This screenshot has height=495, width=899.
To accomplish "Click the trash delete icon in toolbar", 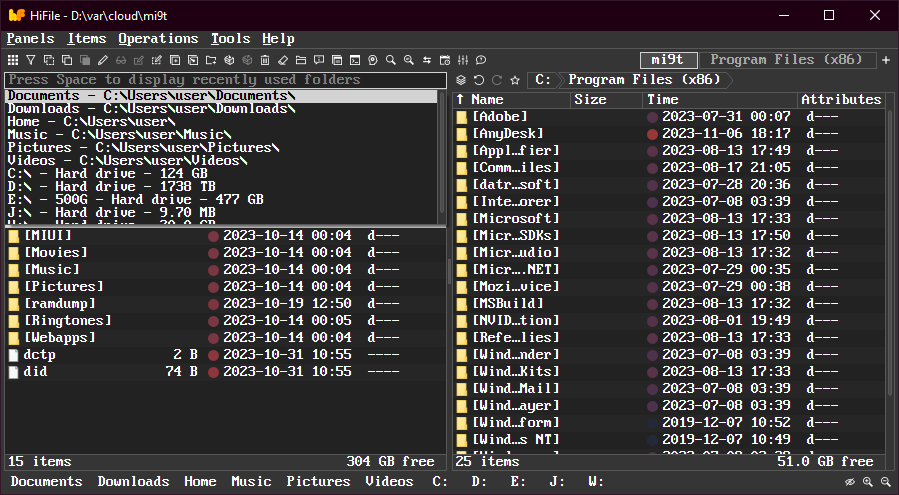I will tap(265, 60).
